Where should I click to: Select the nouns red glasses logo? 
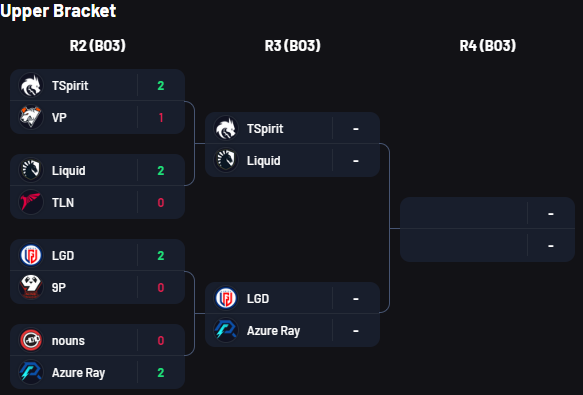pyautogui.click(x=31, y=340)
